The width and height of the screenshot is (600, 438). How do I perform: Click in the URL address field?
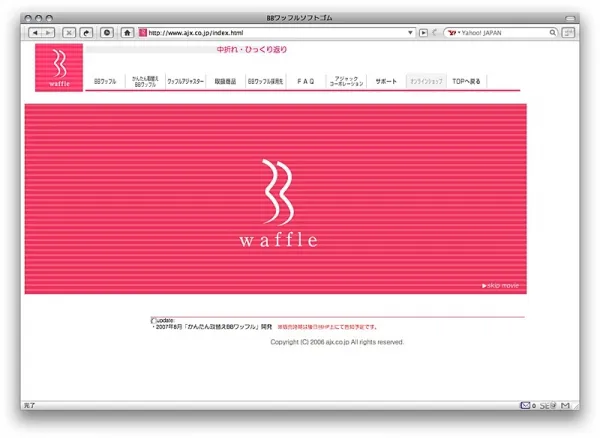[270, 32]
